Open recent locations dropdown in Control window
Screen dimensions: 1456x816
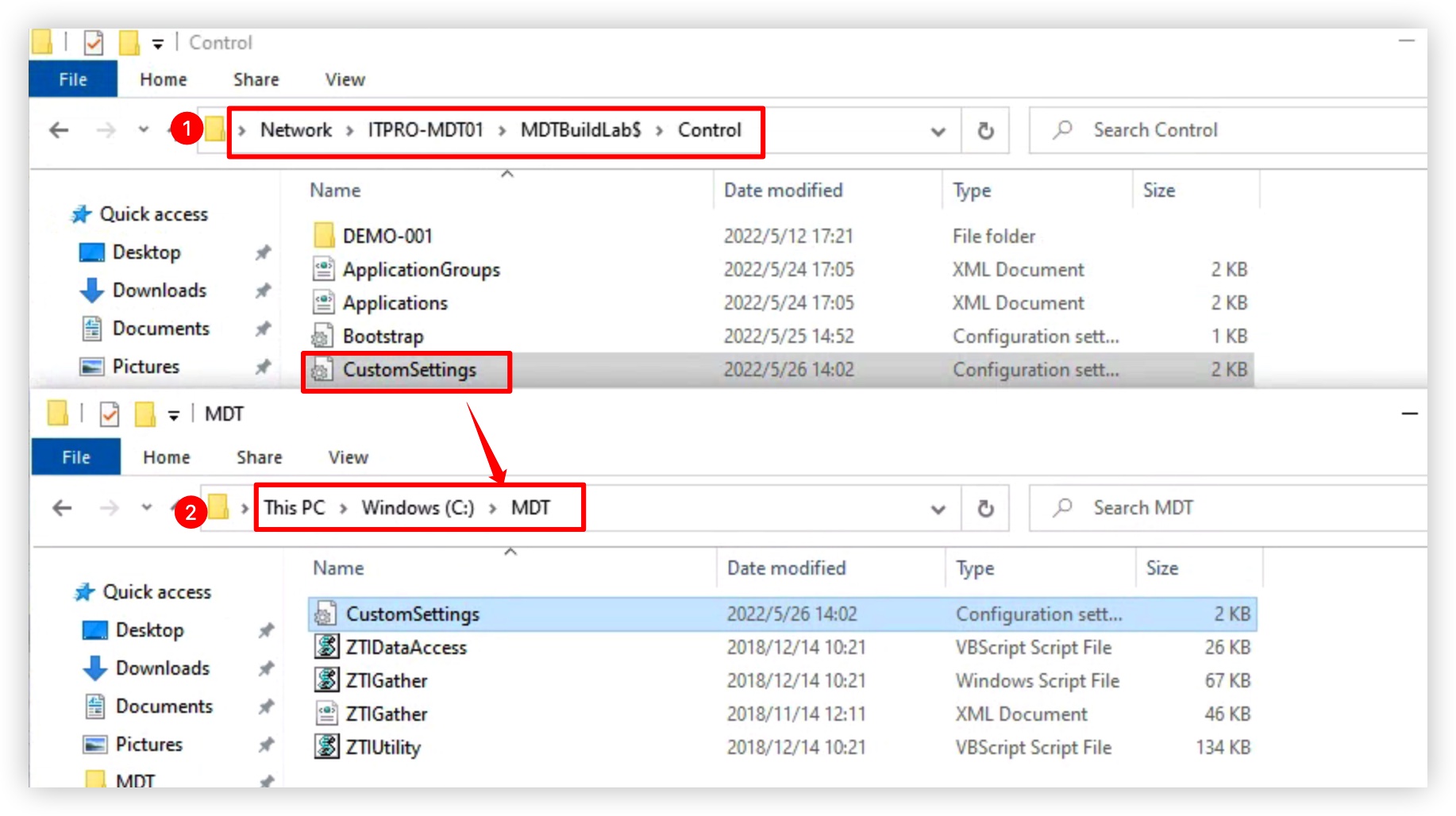pos(144,129)
